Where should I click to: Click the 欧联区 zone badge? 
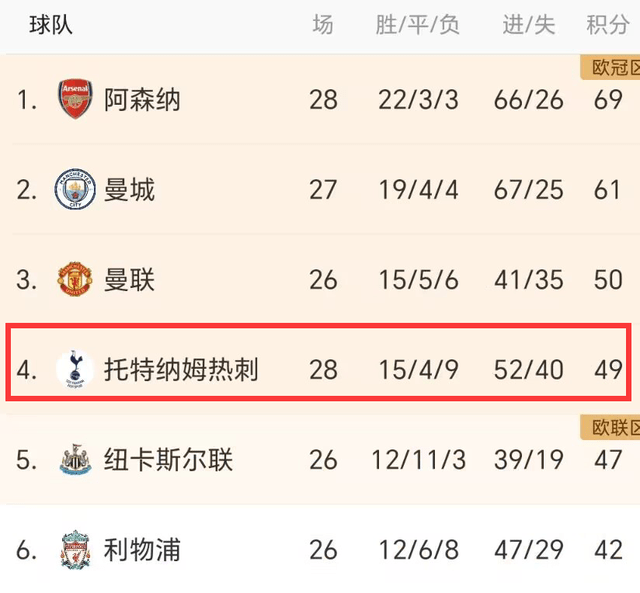[610, 428]
